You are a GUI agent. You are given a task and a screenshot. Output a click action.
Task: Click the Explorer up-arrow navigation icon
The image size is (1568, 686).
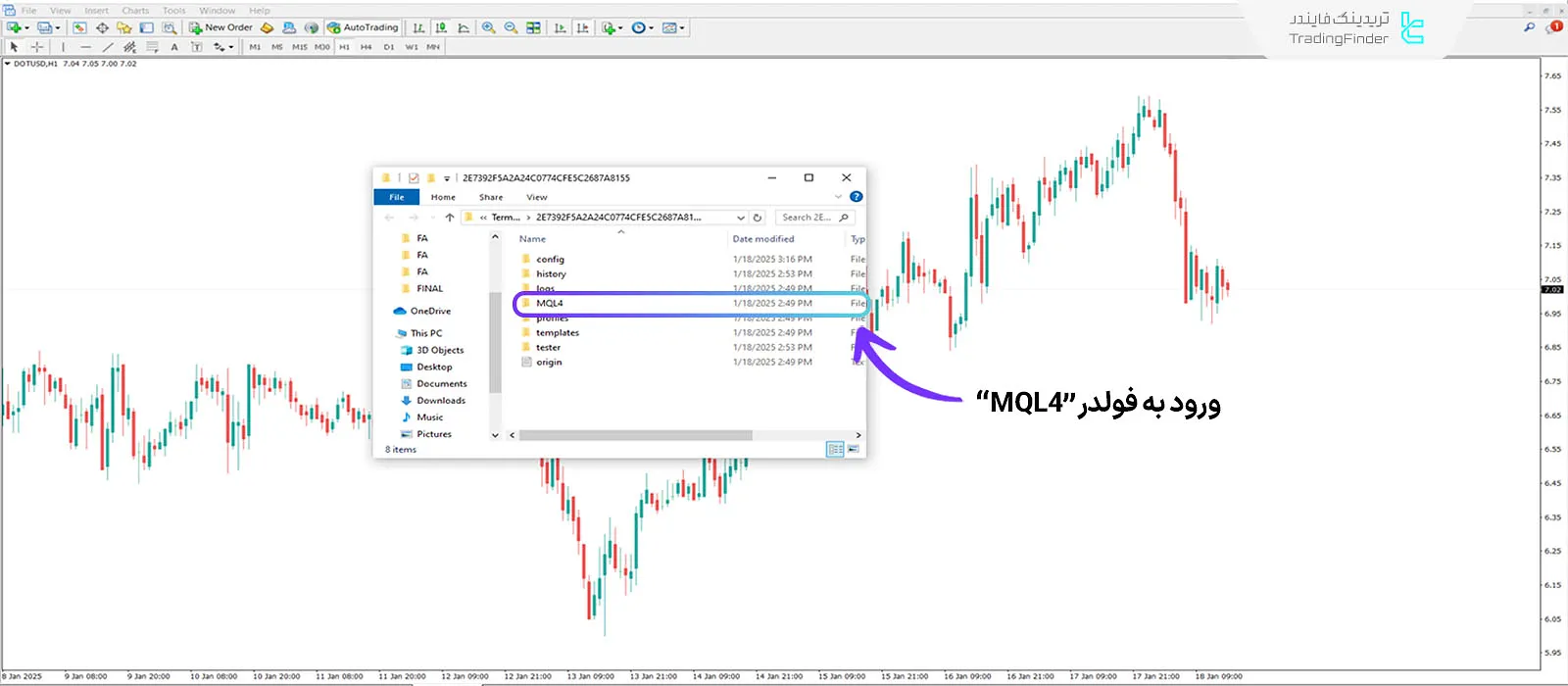click(449, 218)
